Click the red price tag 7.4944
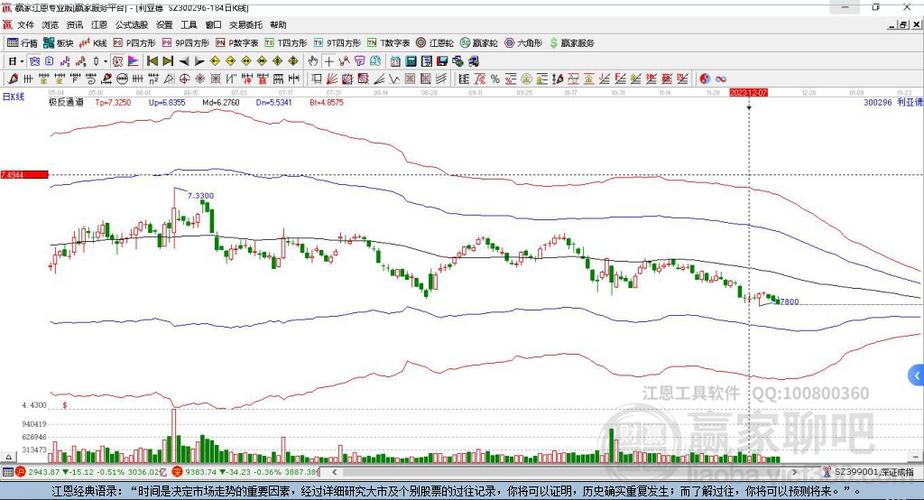Viewport: 924px width, 500px height. pyautogui.click(x=24, y=175)
